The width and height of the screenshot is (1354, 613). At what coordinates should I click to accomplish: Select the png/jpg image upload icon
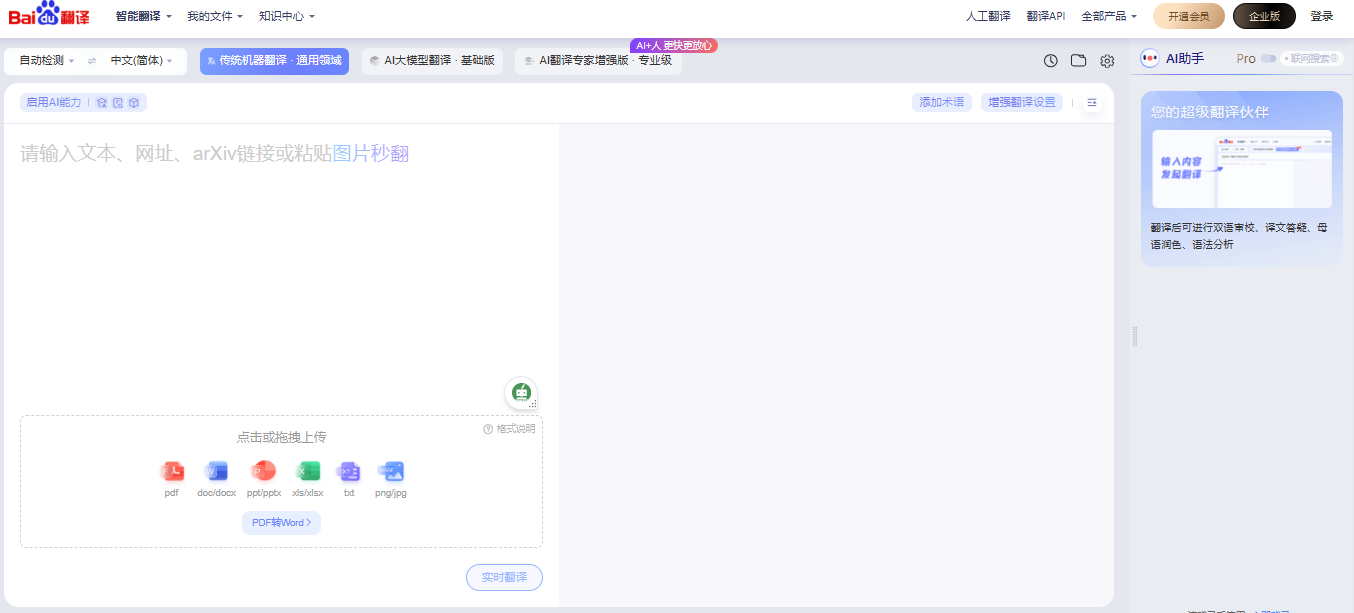tap(390, 472)
